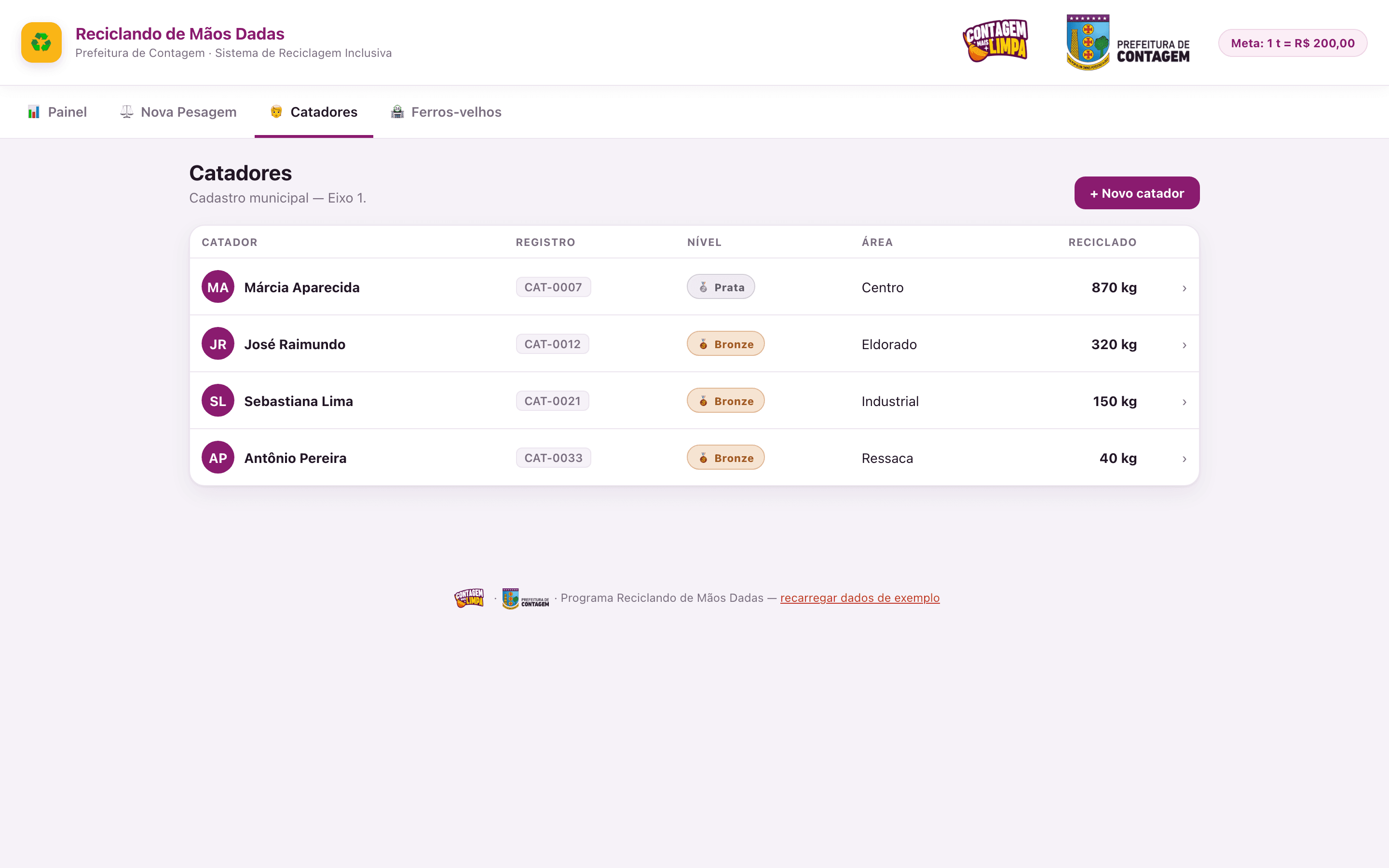This screenshot has width=1389, height=868.
Task: Click the Prefeitura de Contagem footer logo
Action: coord(525,598)
